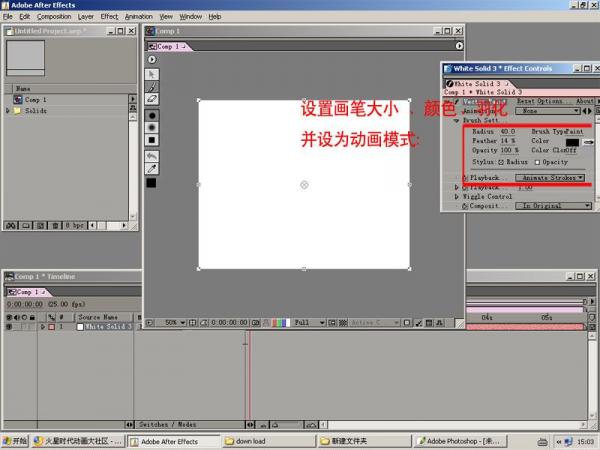Select the arrow selection tool in paint toolbar
The image size is (600, 450).
click(152, 74)
